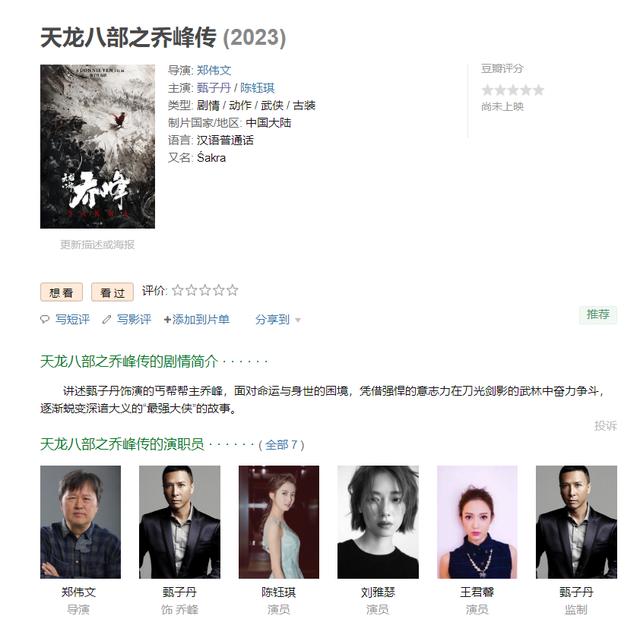This screenshot has width=640, height=619.
Task: Click 投诉 report link
Action: point(605,426)
